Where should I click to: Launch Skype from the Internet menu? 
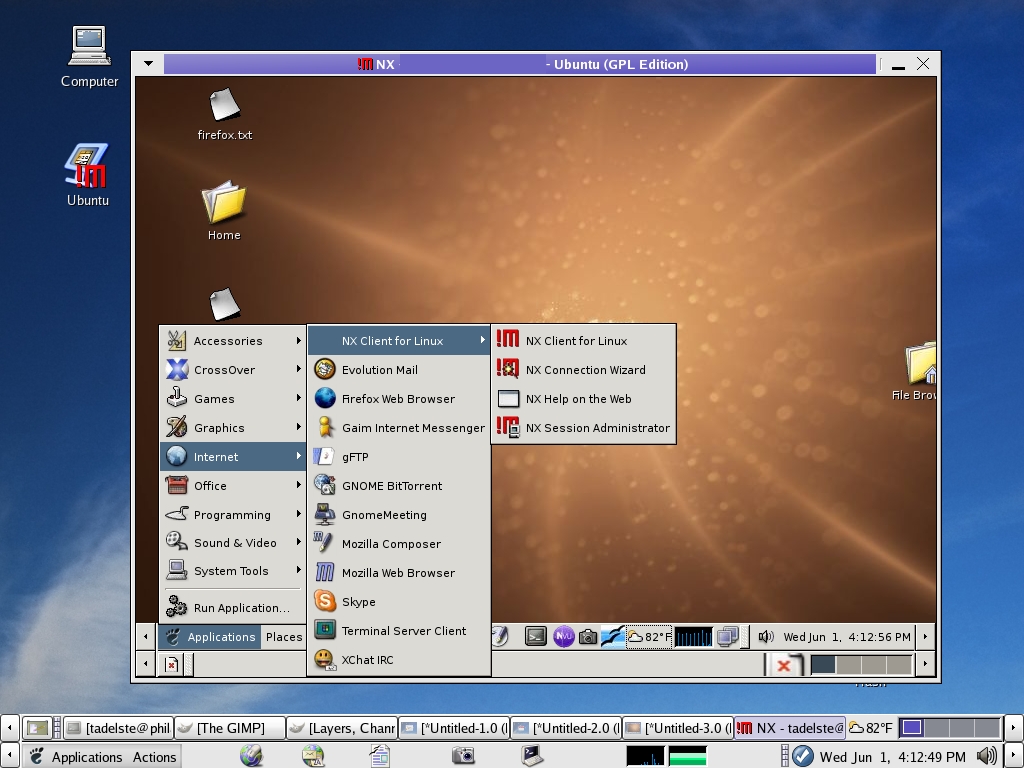click(x=358, y=602)
